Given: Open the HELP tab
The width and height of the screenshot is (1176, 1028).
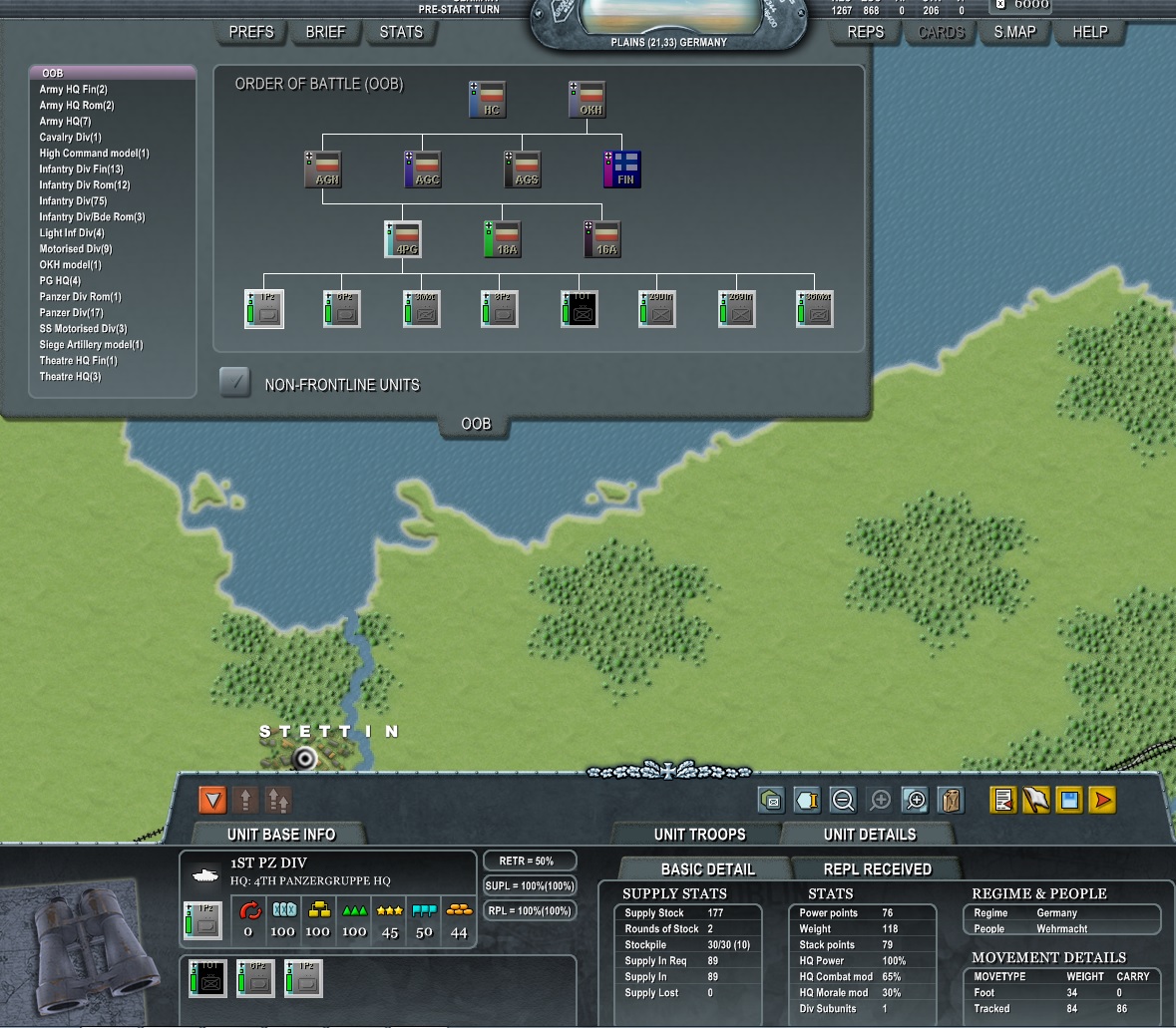Looking at the screenshot, I should pyautogui.click(x=1090, y=32).
